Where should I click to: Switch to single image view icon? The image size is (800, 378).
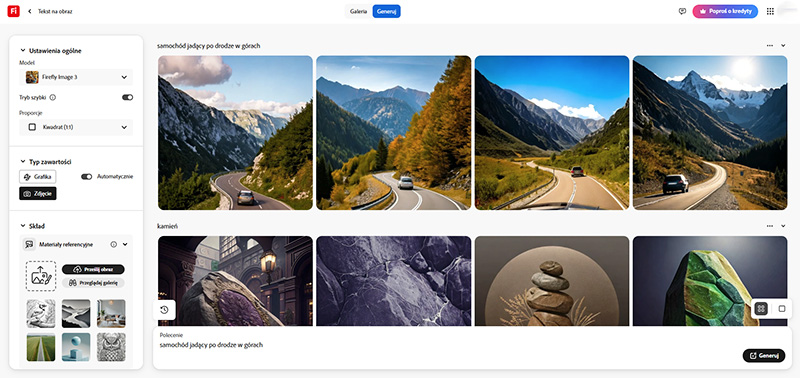(782, 309)
